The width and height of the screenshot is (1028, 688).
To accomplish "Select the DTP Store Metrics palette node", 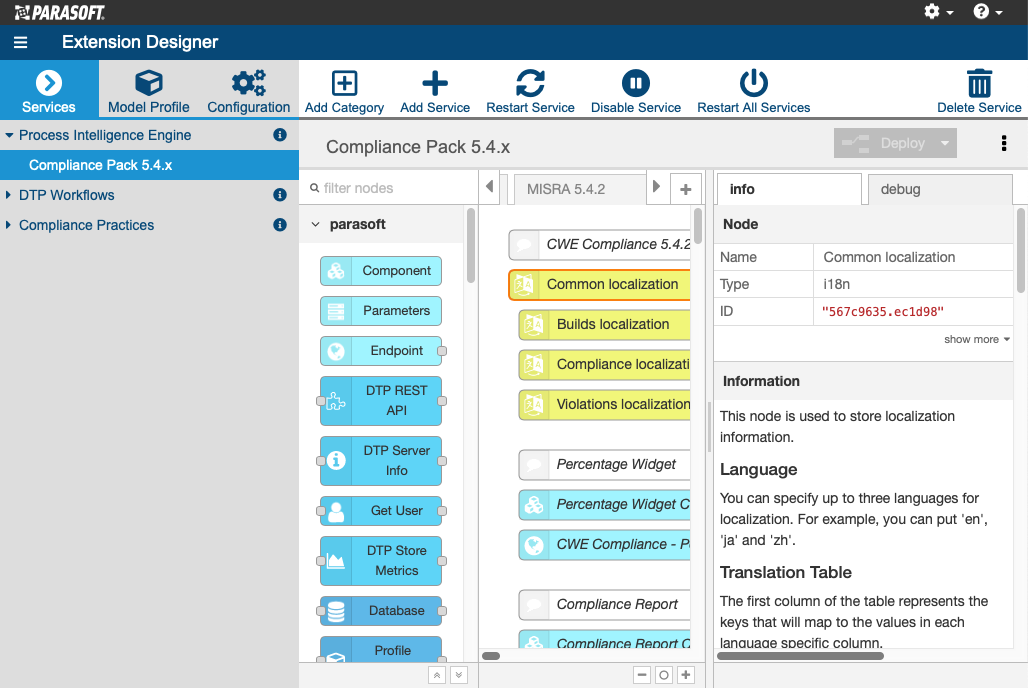I will [x=381, y=561].
